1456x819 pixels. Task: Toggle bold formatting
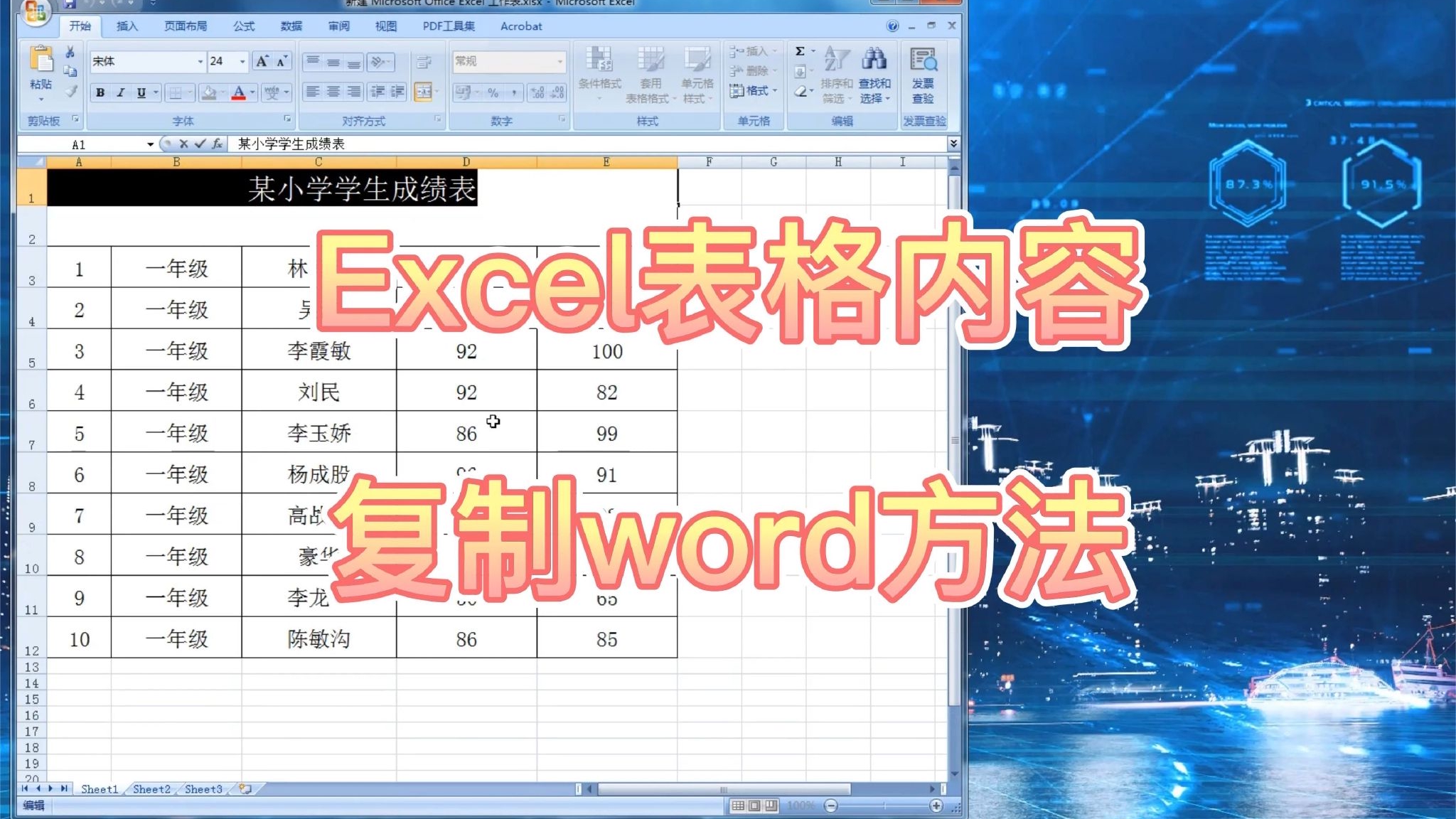coord(101,92)
